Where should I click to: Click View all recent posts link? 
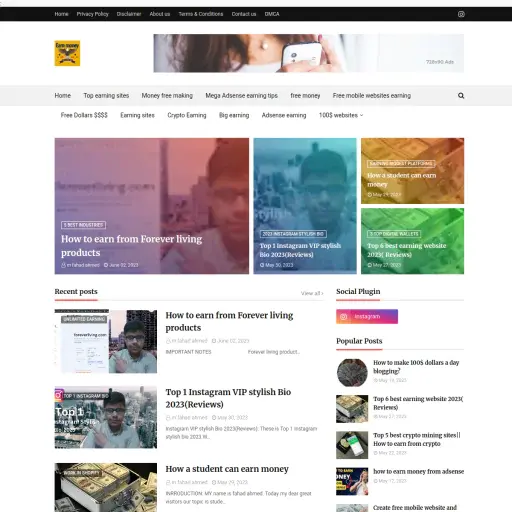312,293
